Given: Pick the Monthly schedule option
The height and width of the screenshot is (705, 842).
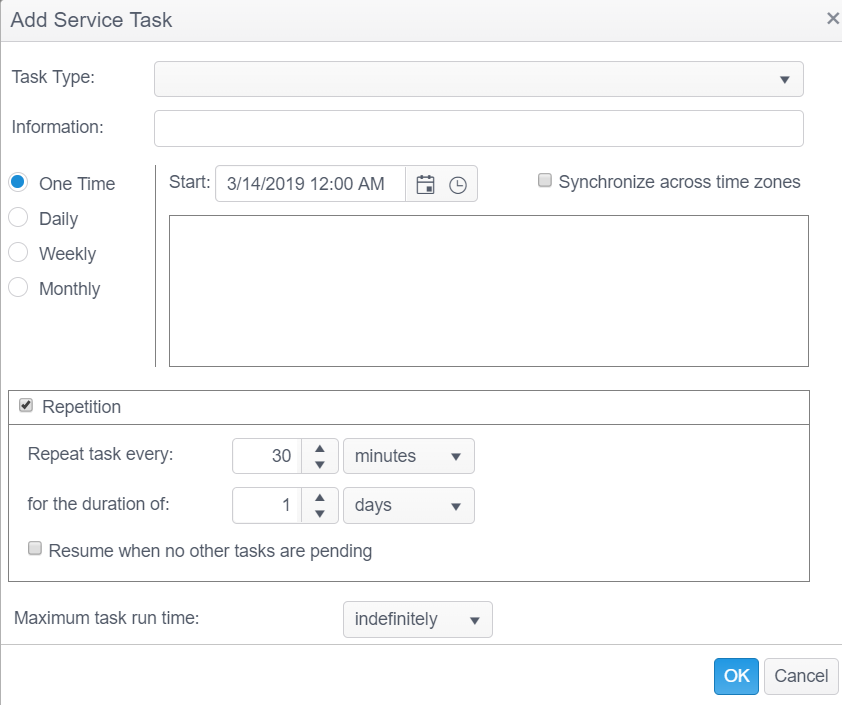Looking at the screenshot, I should coord(18,288).
